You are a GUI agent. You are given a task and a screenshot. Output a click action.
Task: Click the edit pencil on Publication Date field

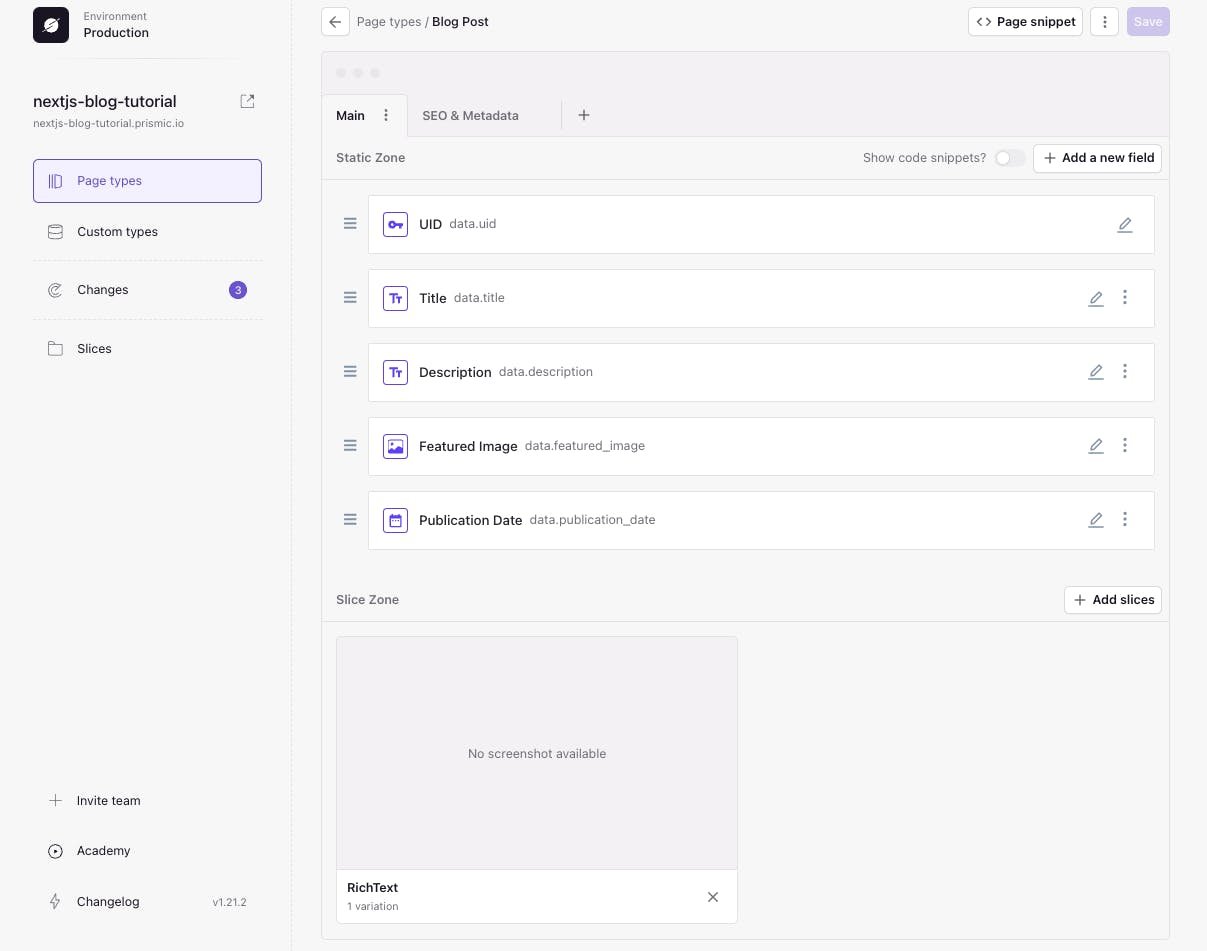1096,520
